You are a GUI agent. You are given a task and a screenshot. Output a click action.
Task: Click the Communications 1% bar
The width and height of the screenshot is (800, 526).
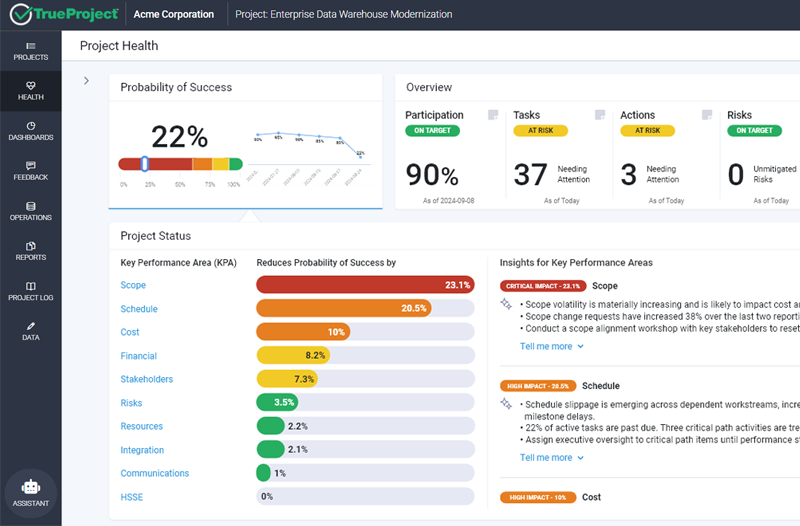263,472
